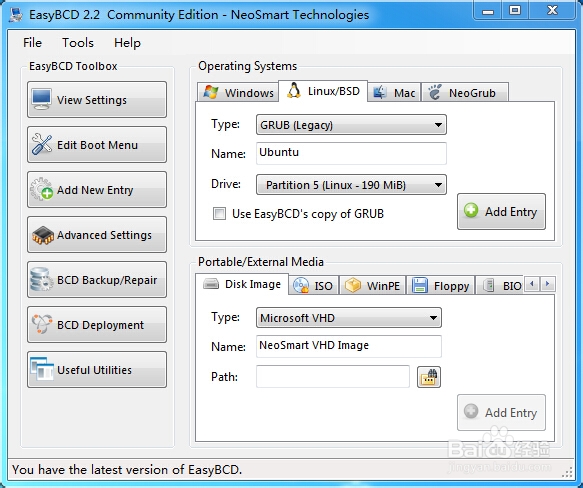The height and width of the screenshot is (488, 583).
Task: Open the Tools menu
Action: point(78,43)
